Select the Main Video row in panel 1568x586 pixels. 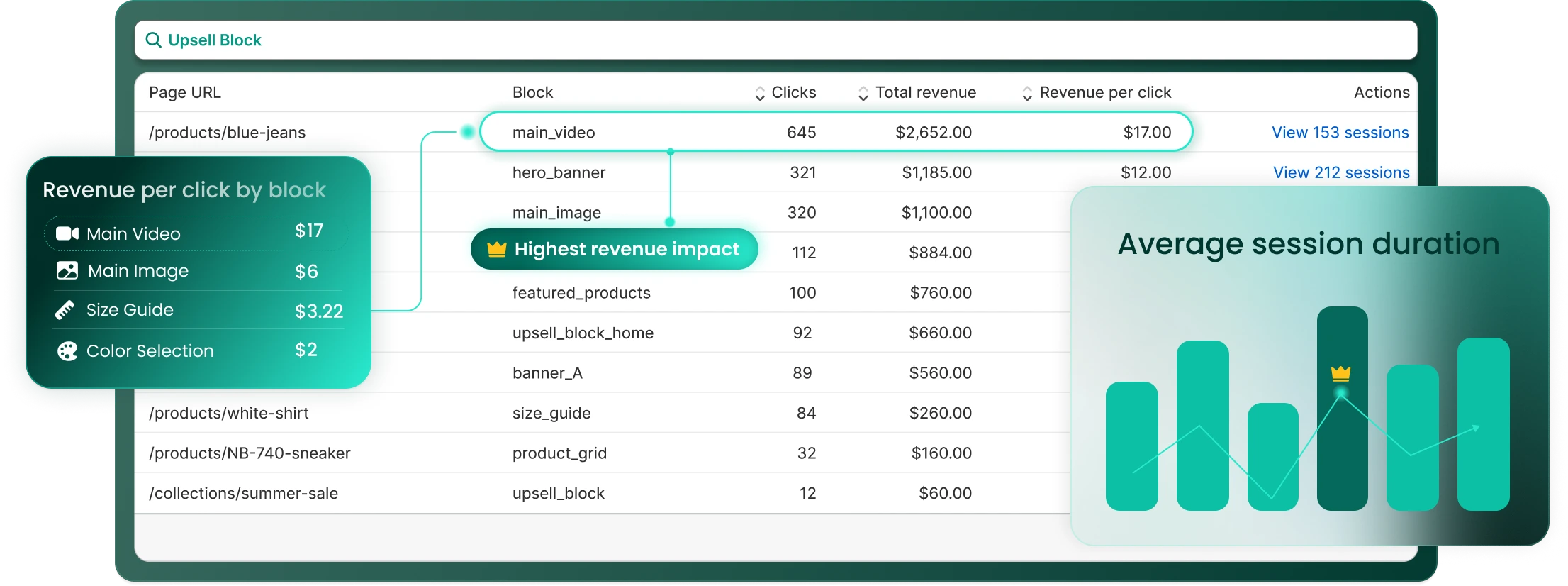(196, 233)
